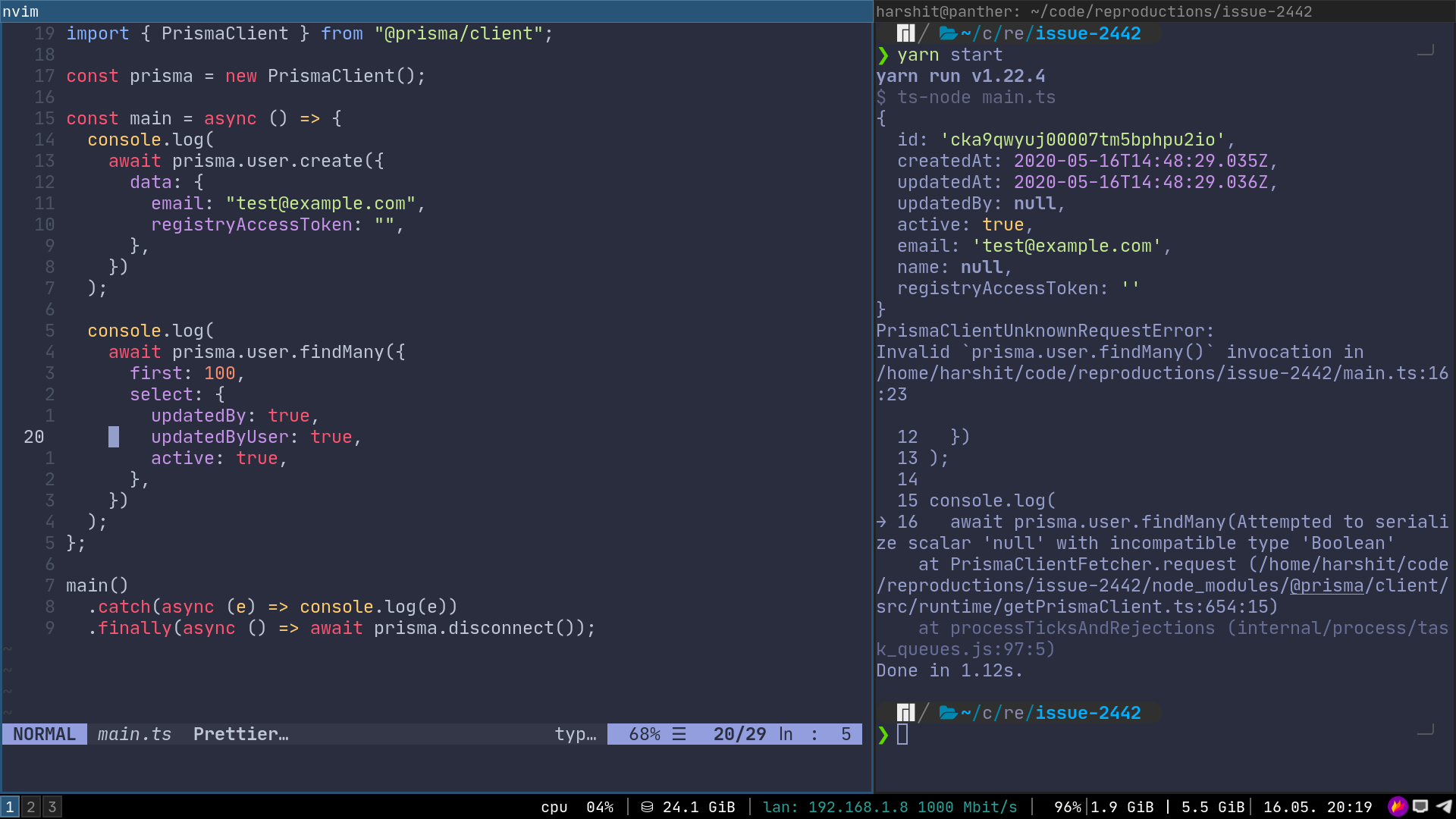Click the main.ts filename in the statusline

click(134, 733)
